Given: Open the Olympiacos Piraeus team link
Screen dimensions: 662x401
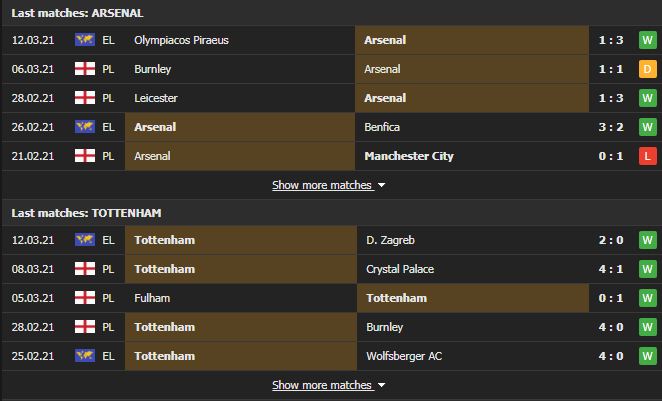Looking at the screenshot, I should tap(182, 40).
